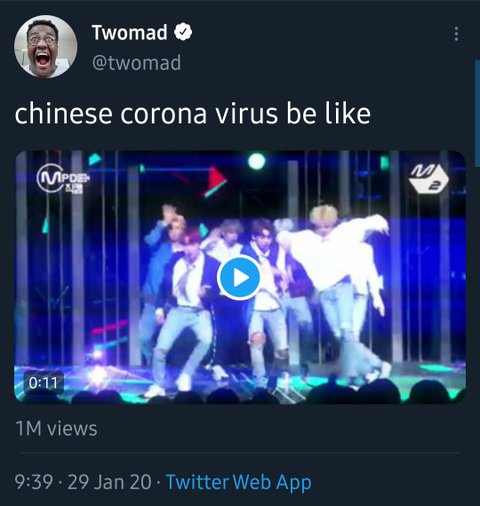Click the Mnet logo watermark in the video
The image size is (480, 506).
(x=62, y=179)
